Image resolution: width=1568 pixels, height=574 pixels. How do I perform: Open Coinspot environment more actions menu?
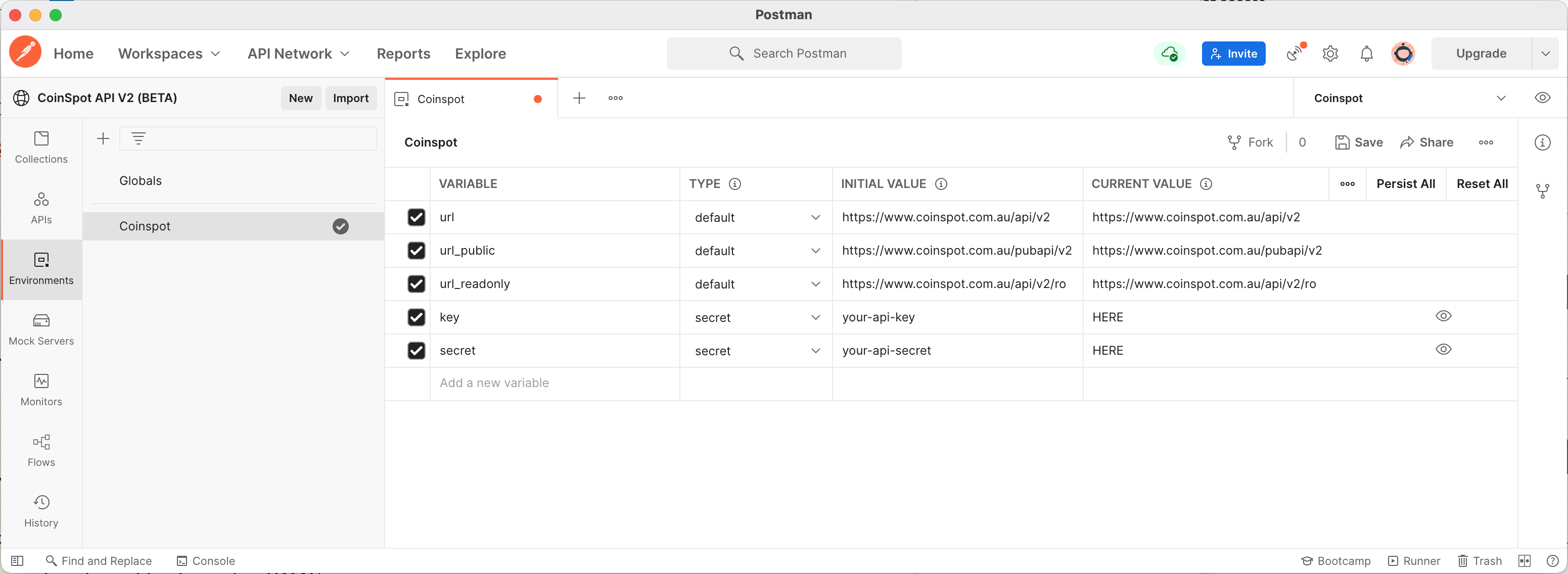[1486, 142]
